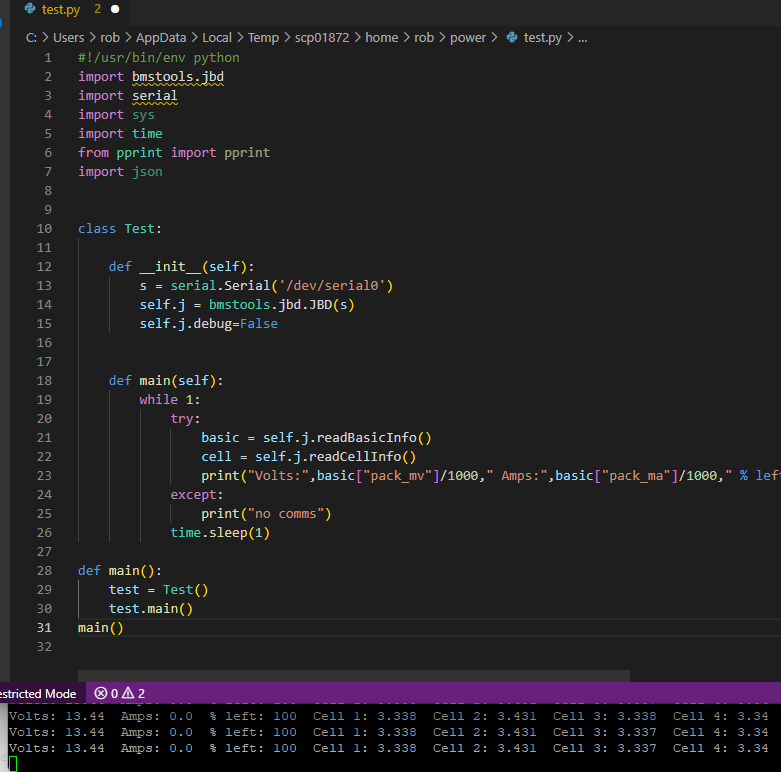Click 'def __init__(self):' definition
This screenshot has height=772, width=781.
(181, 266)
